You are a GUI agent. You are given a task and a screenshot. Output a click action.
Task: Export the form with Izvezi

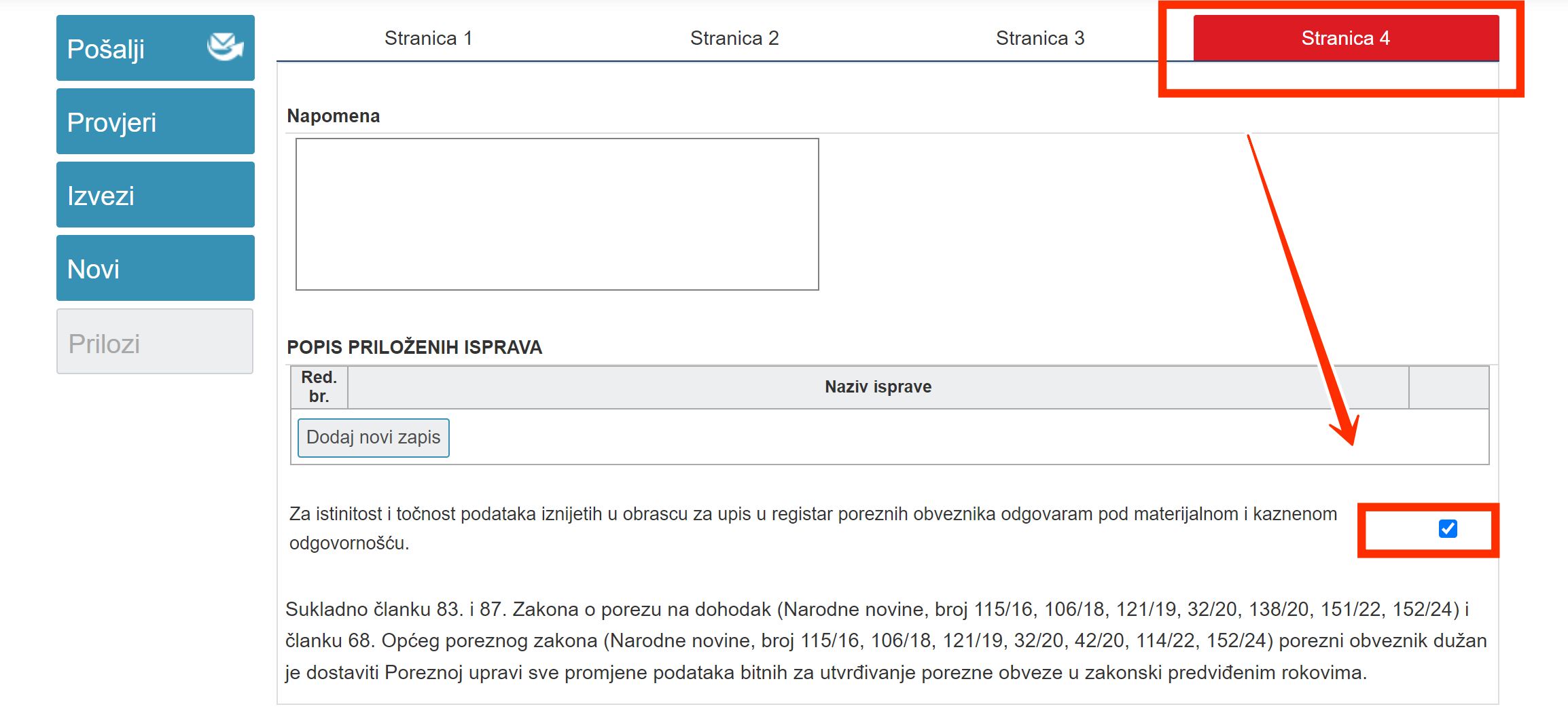point(156,195)
